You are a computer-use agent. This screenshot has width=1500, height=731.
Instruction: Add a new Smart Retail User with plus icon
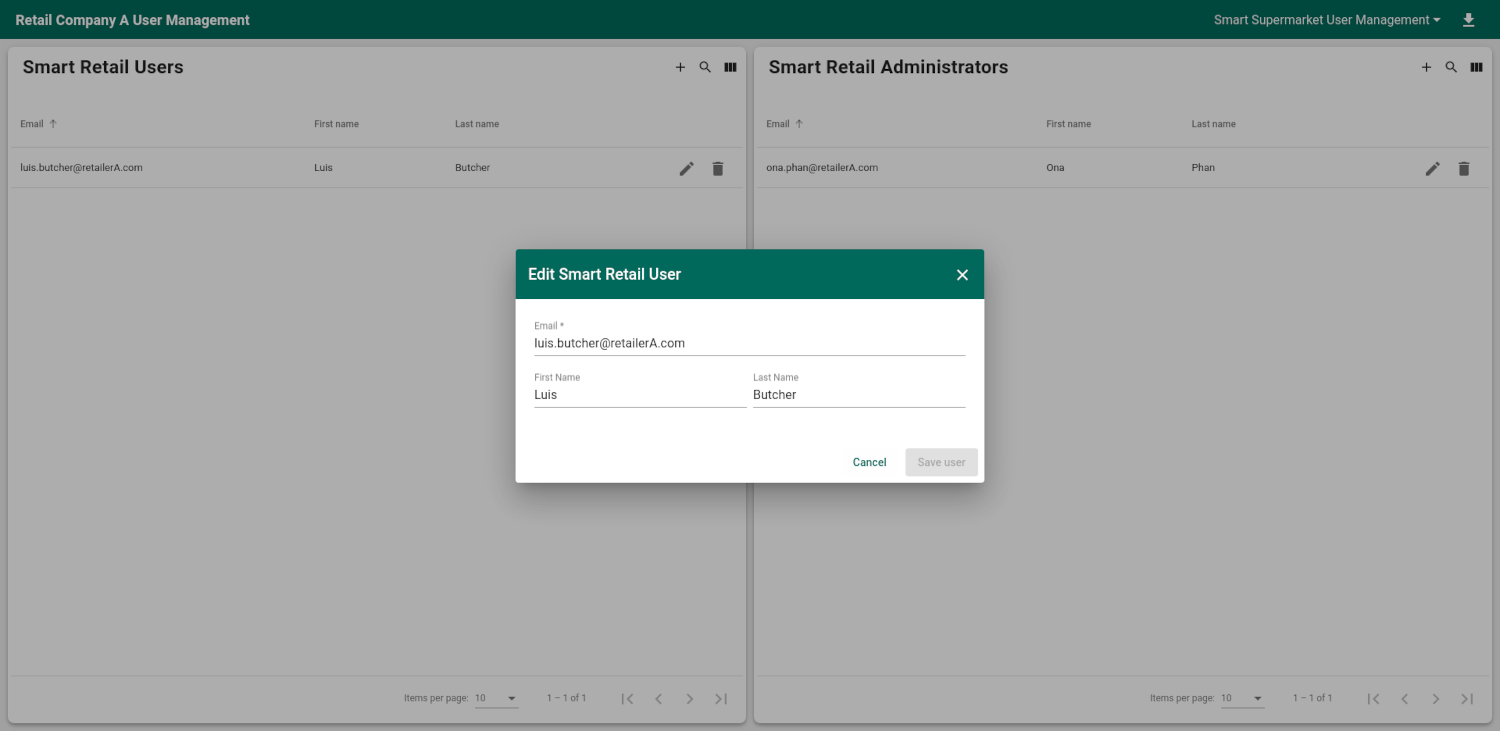[x=680, y=67]
